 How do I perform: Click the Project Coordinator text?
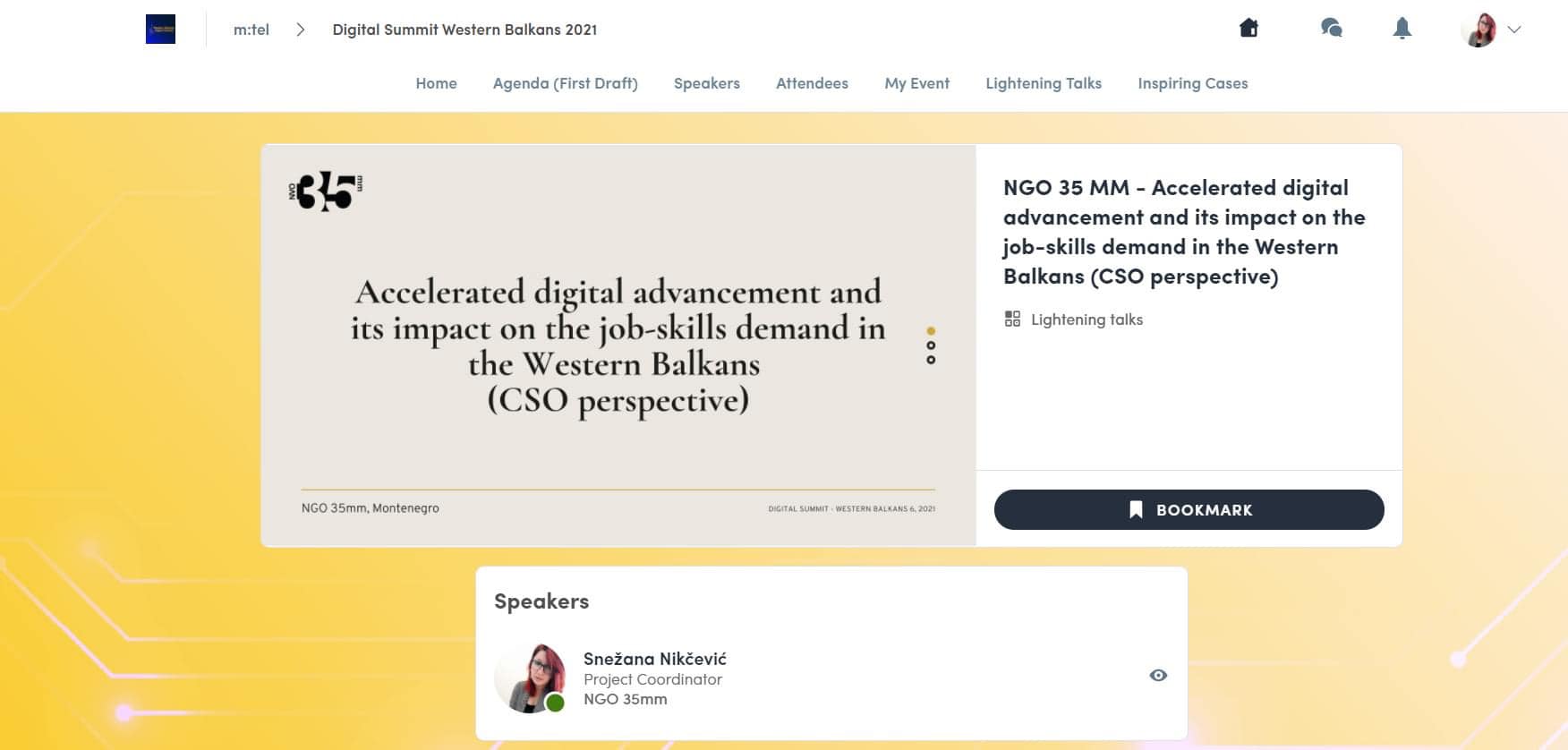pyautogui.click(x=652, y=679)
